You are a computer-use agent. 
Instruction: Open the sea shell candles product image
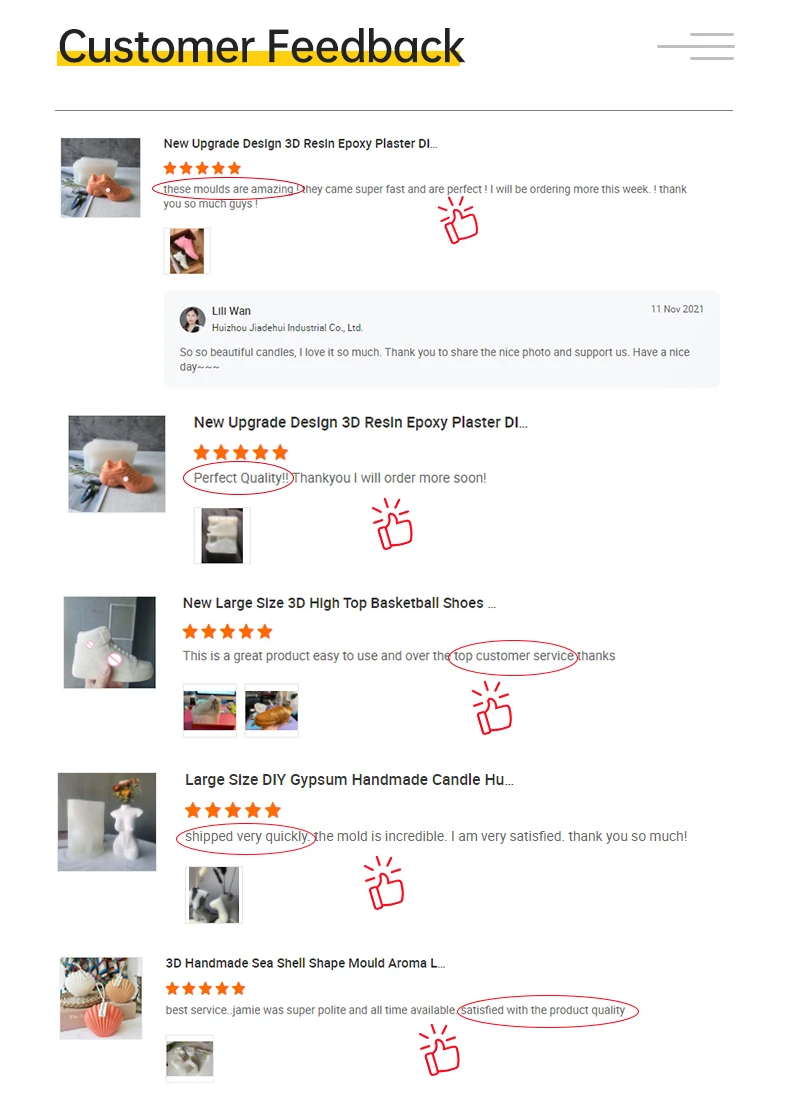click(x=101, y=998)
